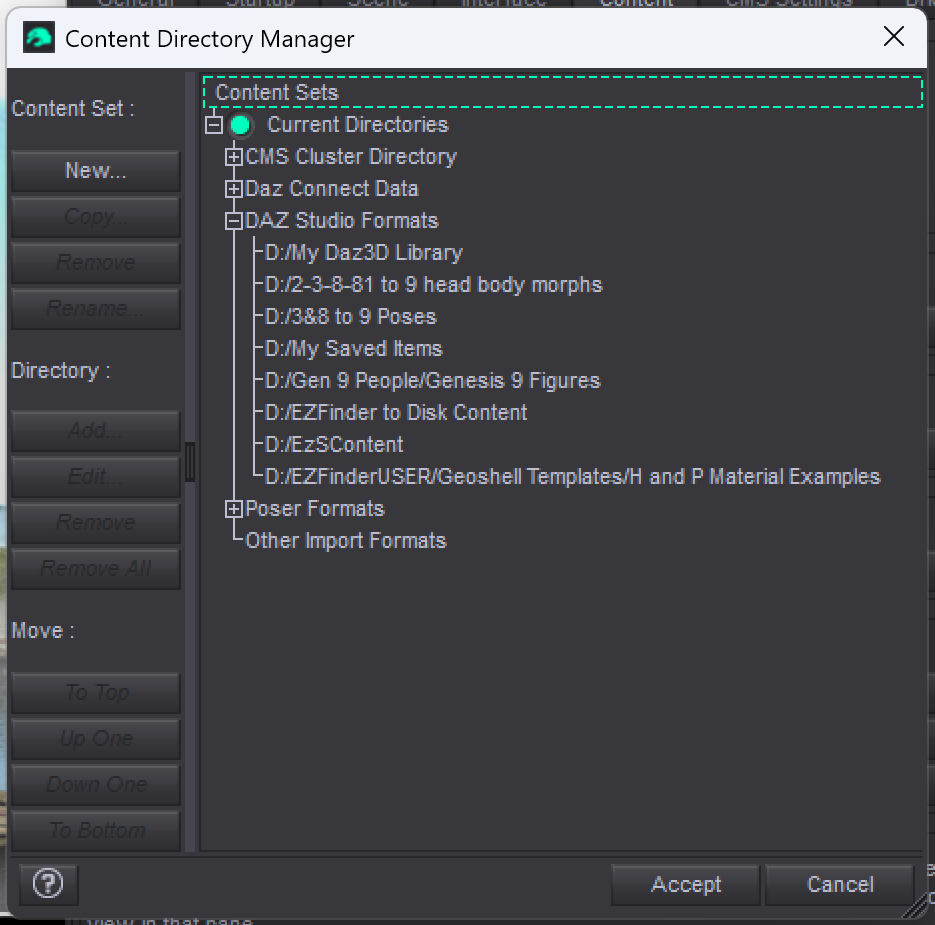Viewport: 935px width, 925px height.
Task: Click the Rename... button
Action: pos(96,308)
